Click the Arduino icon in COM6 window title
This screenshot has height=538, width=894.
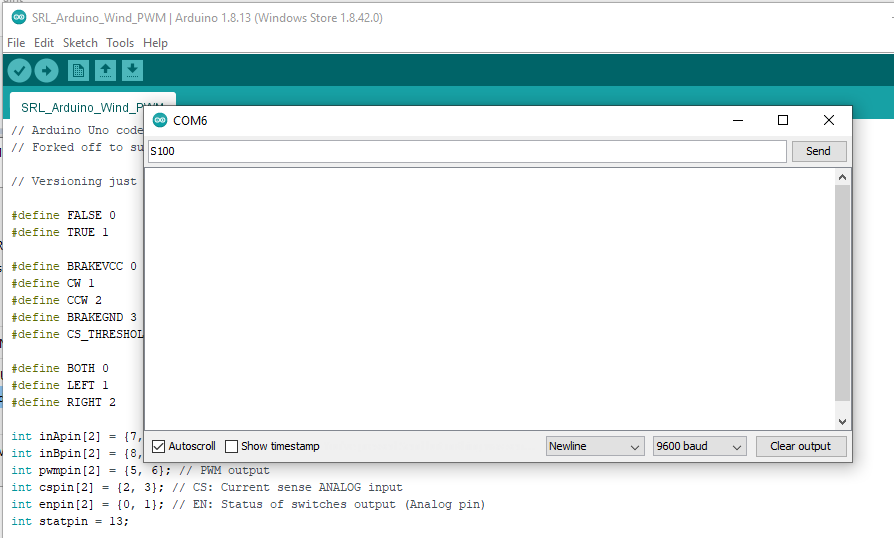pyautogui.click(x=160, y=120)
